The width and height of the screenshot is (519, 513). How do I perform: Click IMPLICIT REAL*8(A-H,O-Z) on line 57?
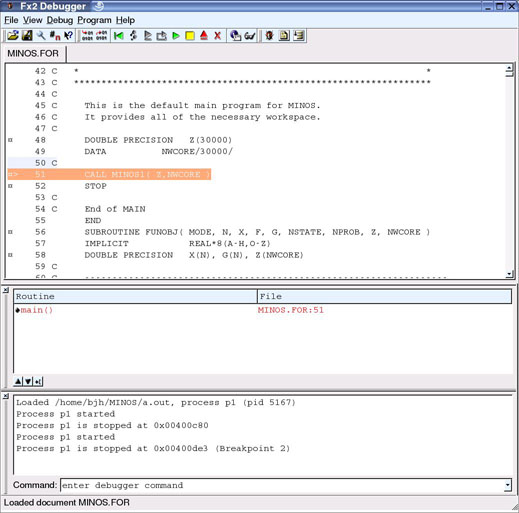(x=177, y=243)
